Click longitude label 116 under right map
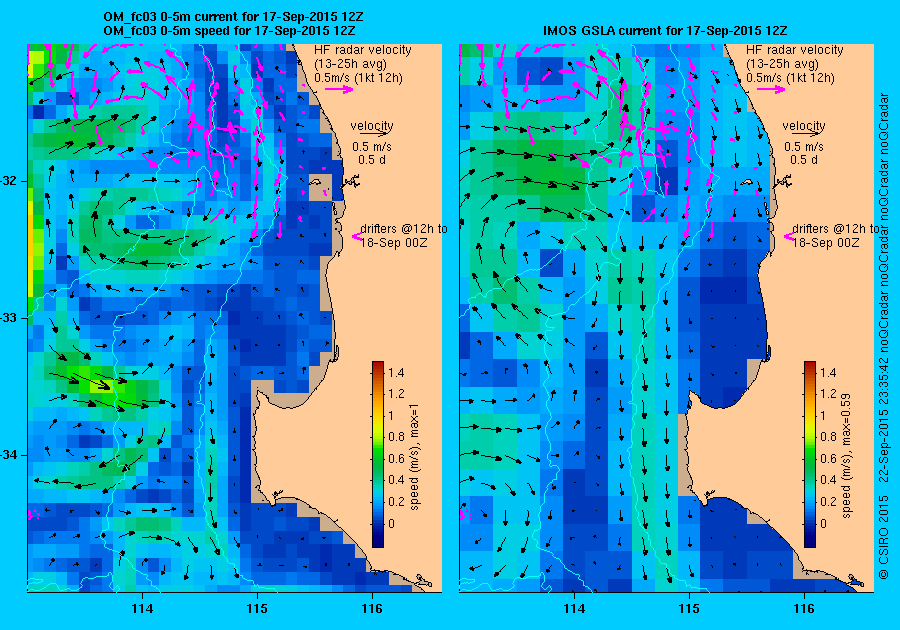Image resolution: width=900 pixels, height=630 pixels. pyautogui.click(x=804, y=609)
